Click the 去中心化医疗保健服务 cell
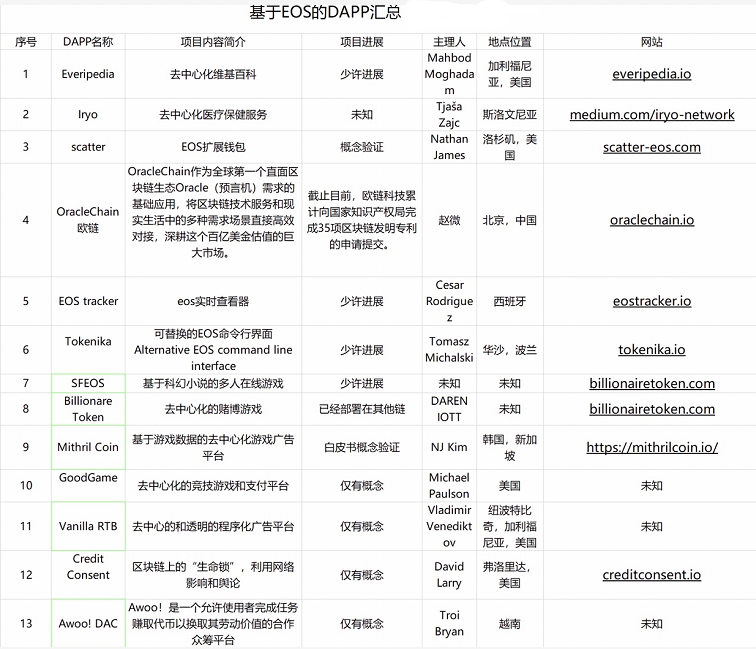 (x=213, y=114)
